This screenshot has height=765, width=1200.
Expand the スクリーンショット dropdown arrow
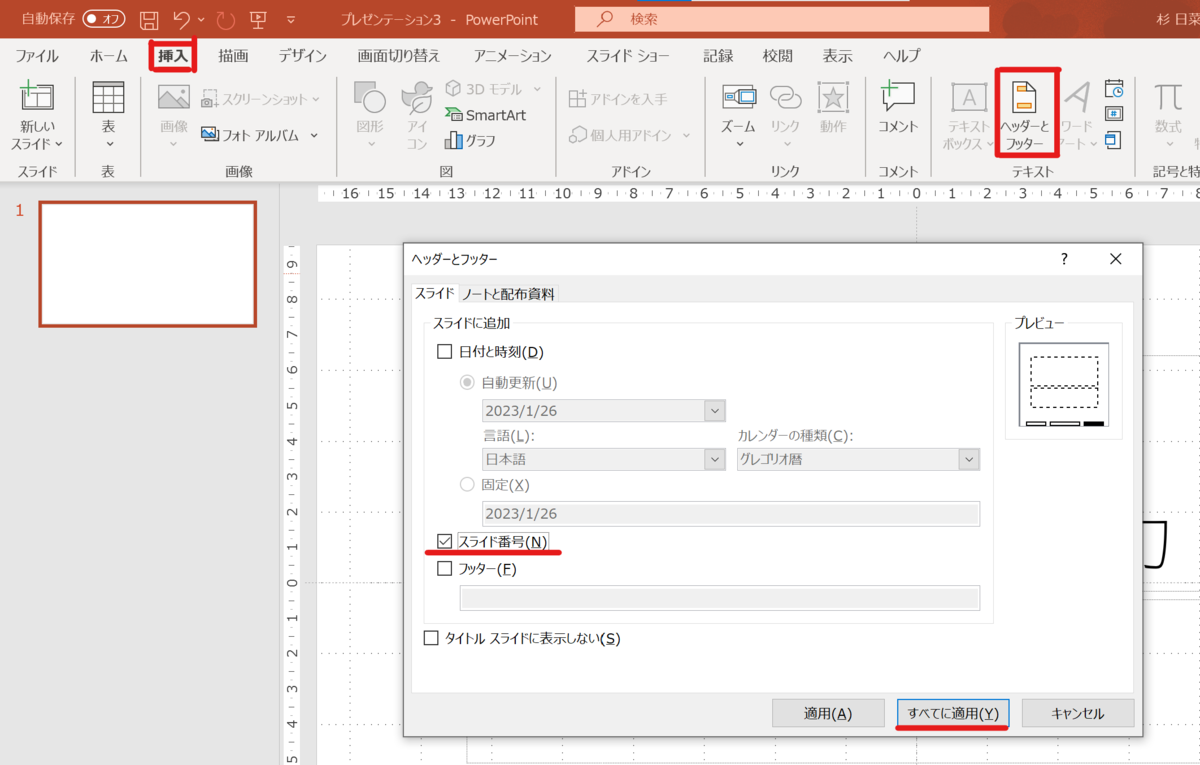coord(316,99)
